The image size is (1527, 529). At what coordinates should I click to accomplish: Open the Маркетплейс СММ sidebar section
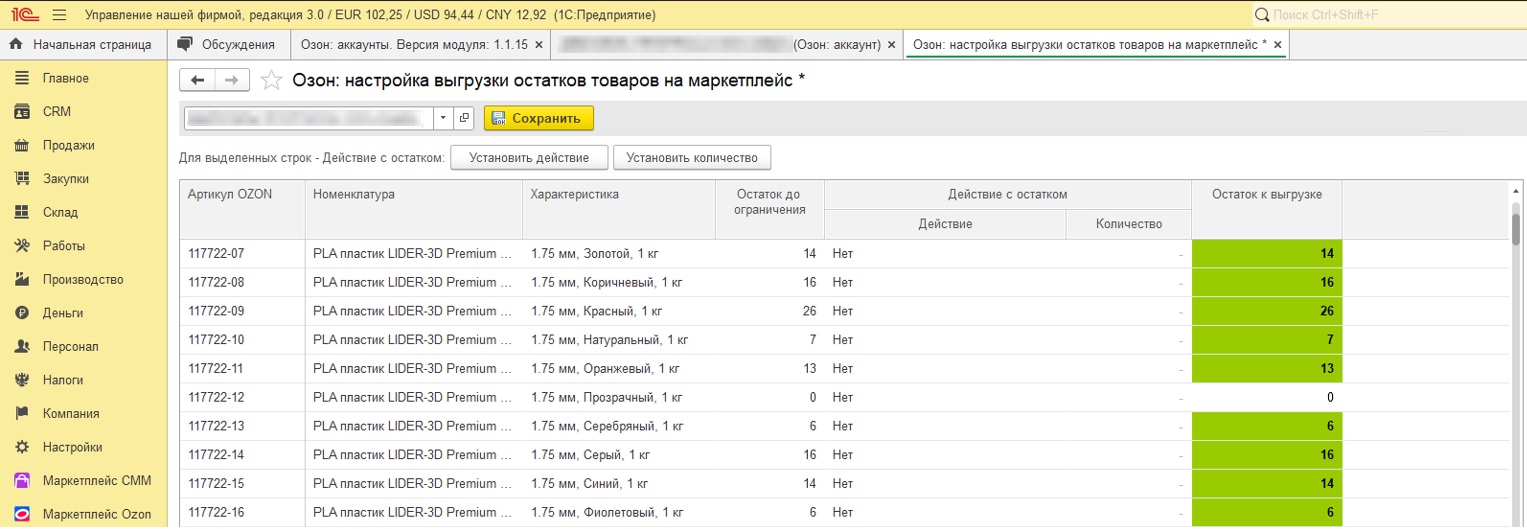pyautogui.click(x=96, y=481)
